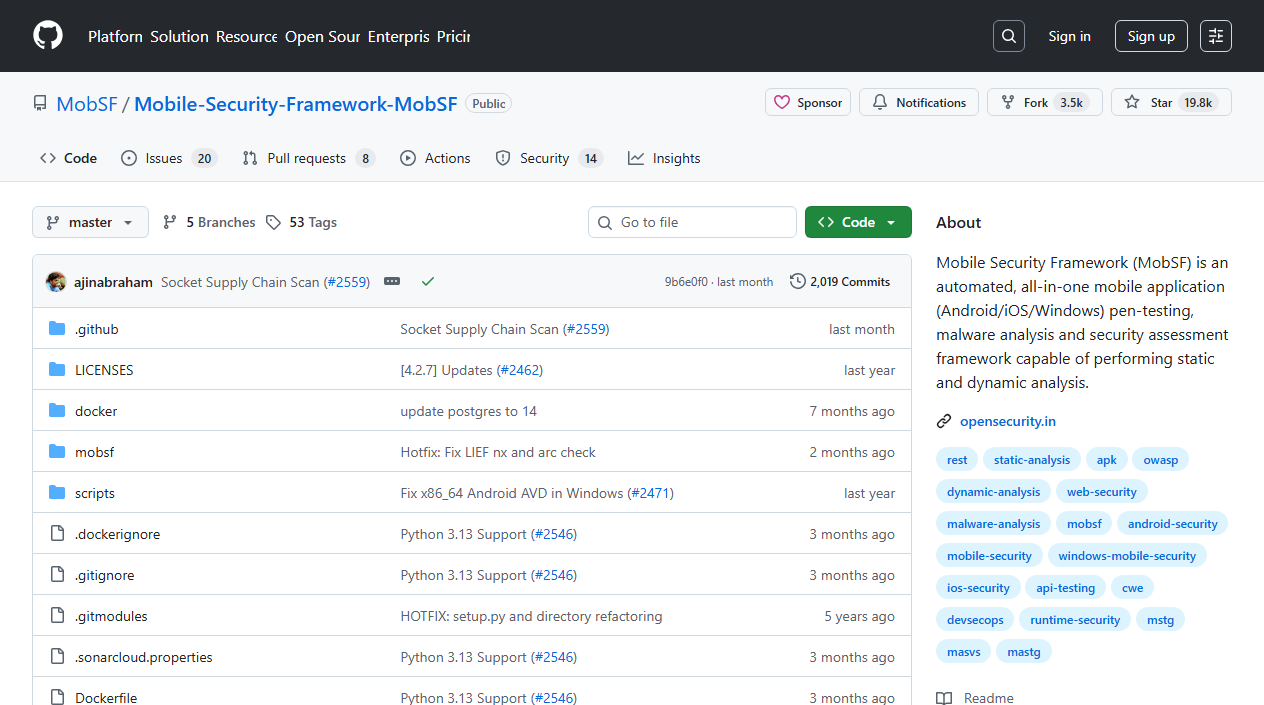The height and width of the screenshot is (705, 1264).
Task: Click the runtime-security topic tag
Action: [1075, 620]
